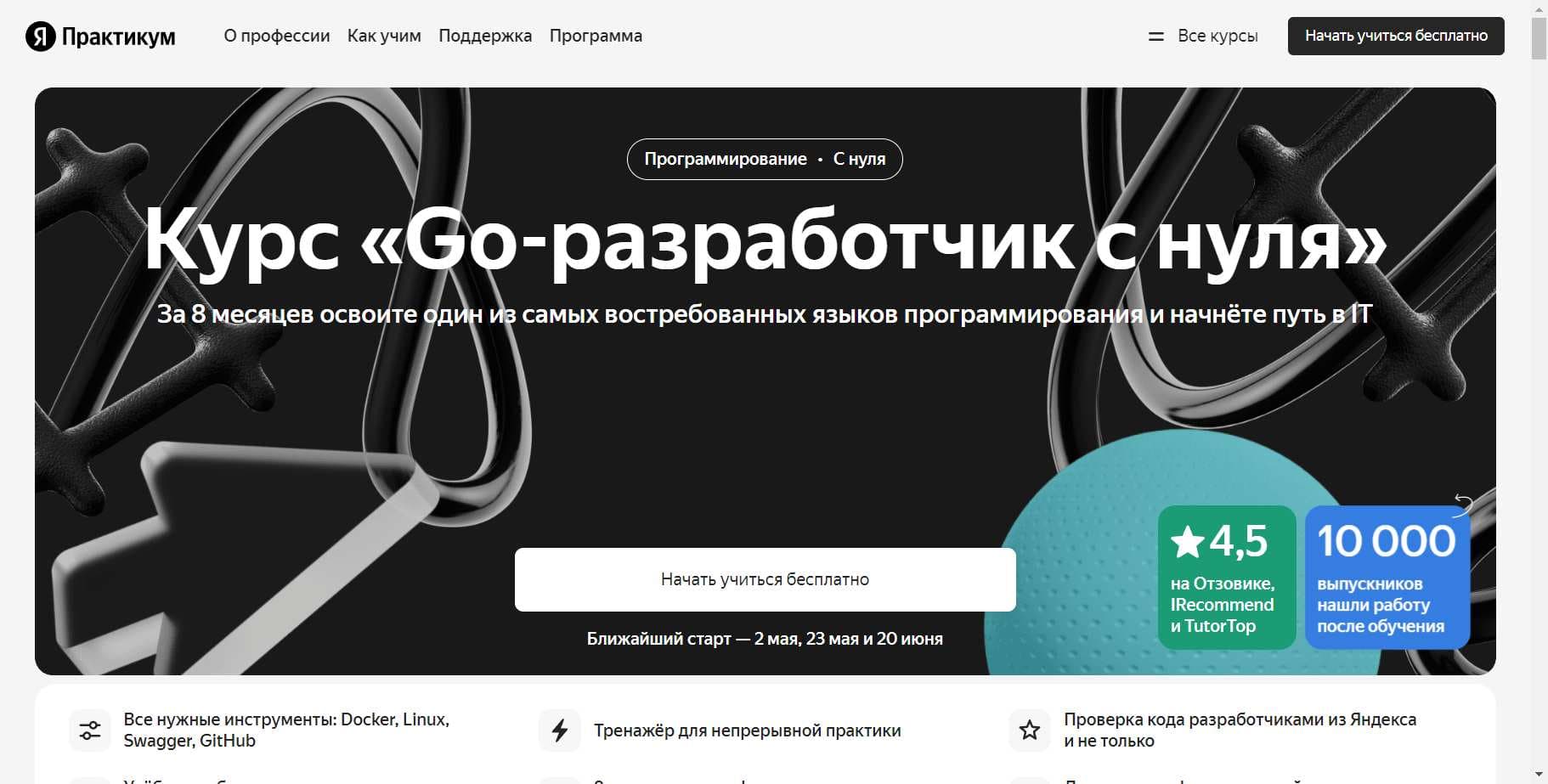Screen dimensions: 1548x784
Task: Click the star icon next to Проверка кода
Action: [1030, 730]
